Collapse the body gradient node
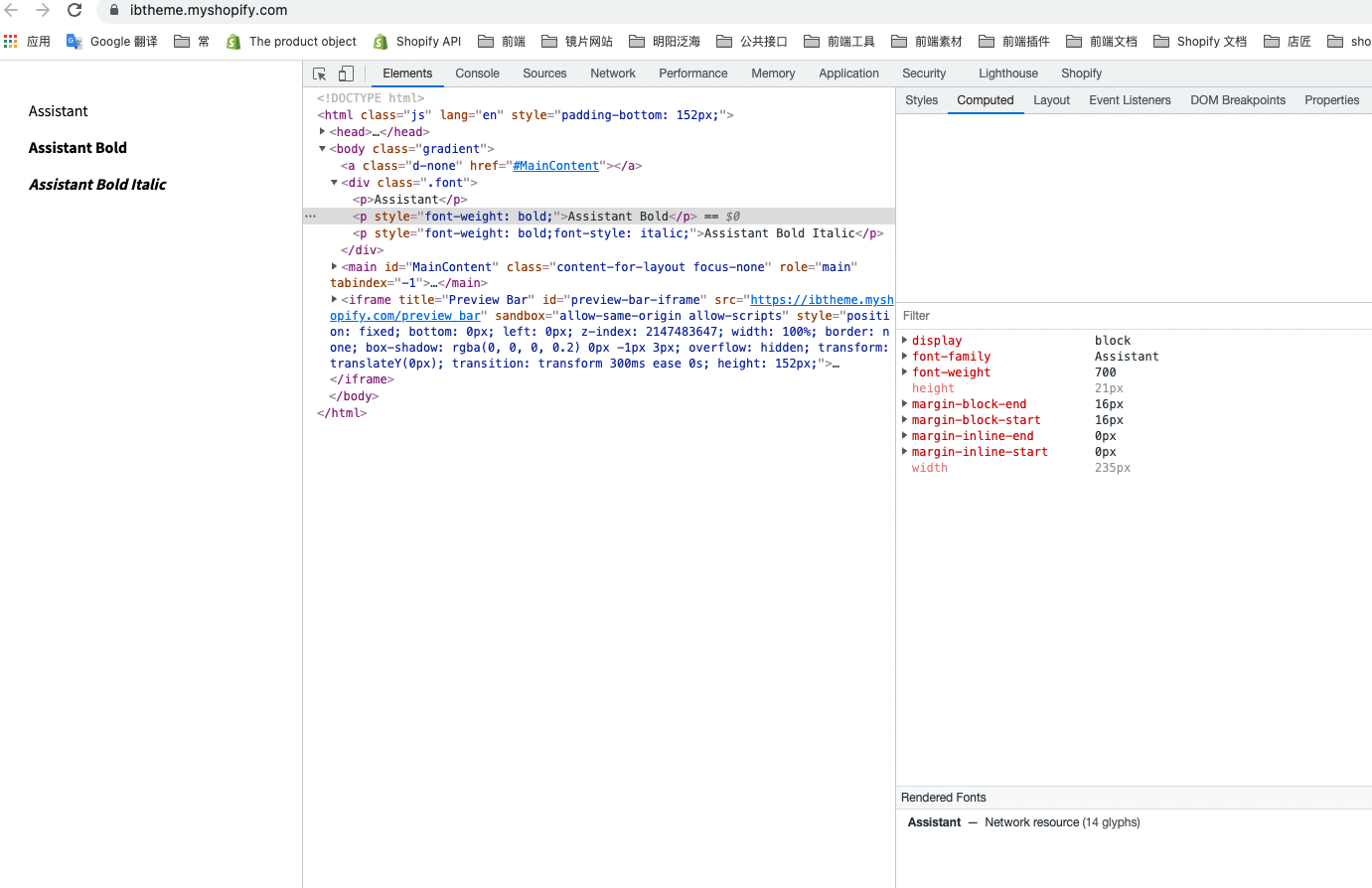The width and height of the screenshot is (1372, 888). coord(322,148)
